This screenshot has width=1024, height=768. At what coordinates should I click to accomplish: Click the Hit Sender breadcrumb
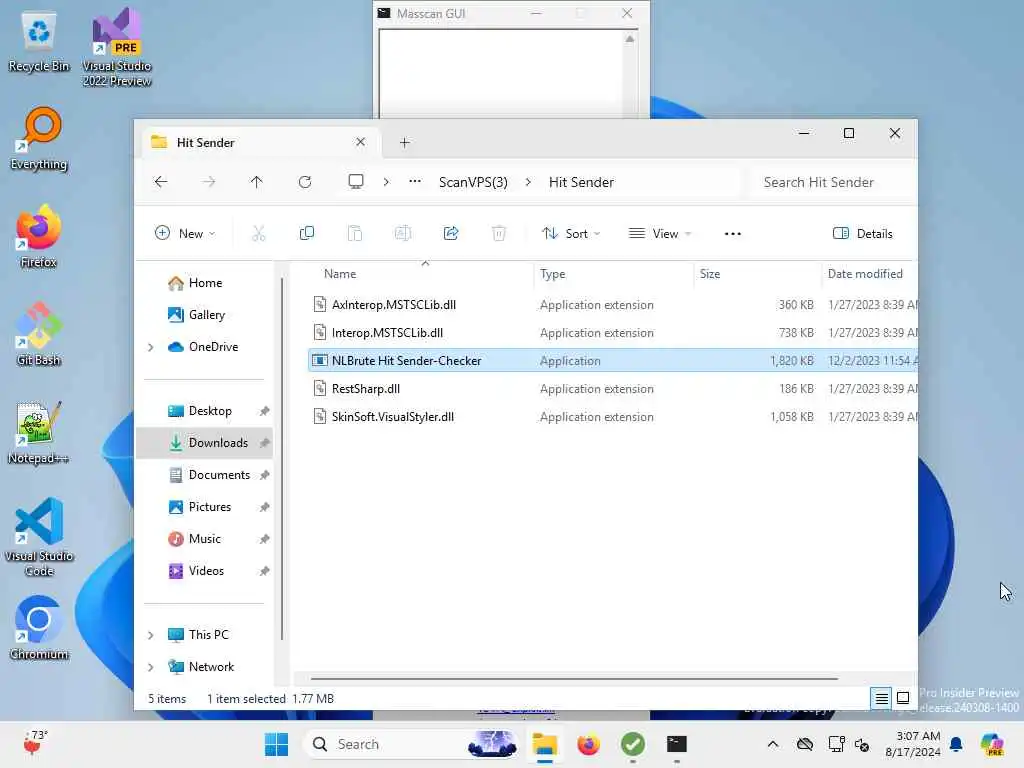[x=581, y=182]
